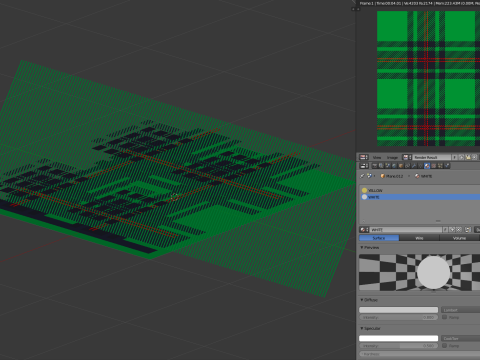Viewport: 480px width, 360px height.
Task: Collapse the Preview panel
Action: click(x=370, y=248)
